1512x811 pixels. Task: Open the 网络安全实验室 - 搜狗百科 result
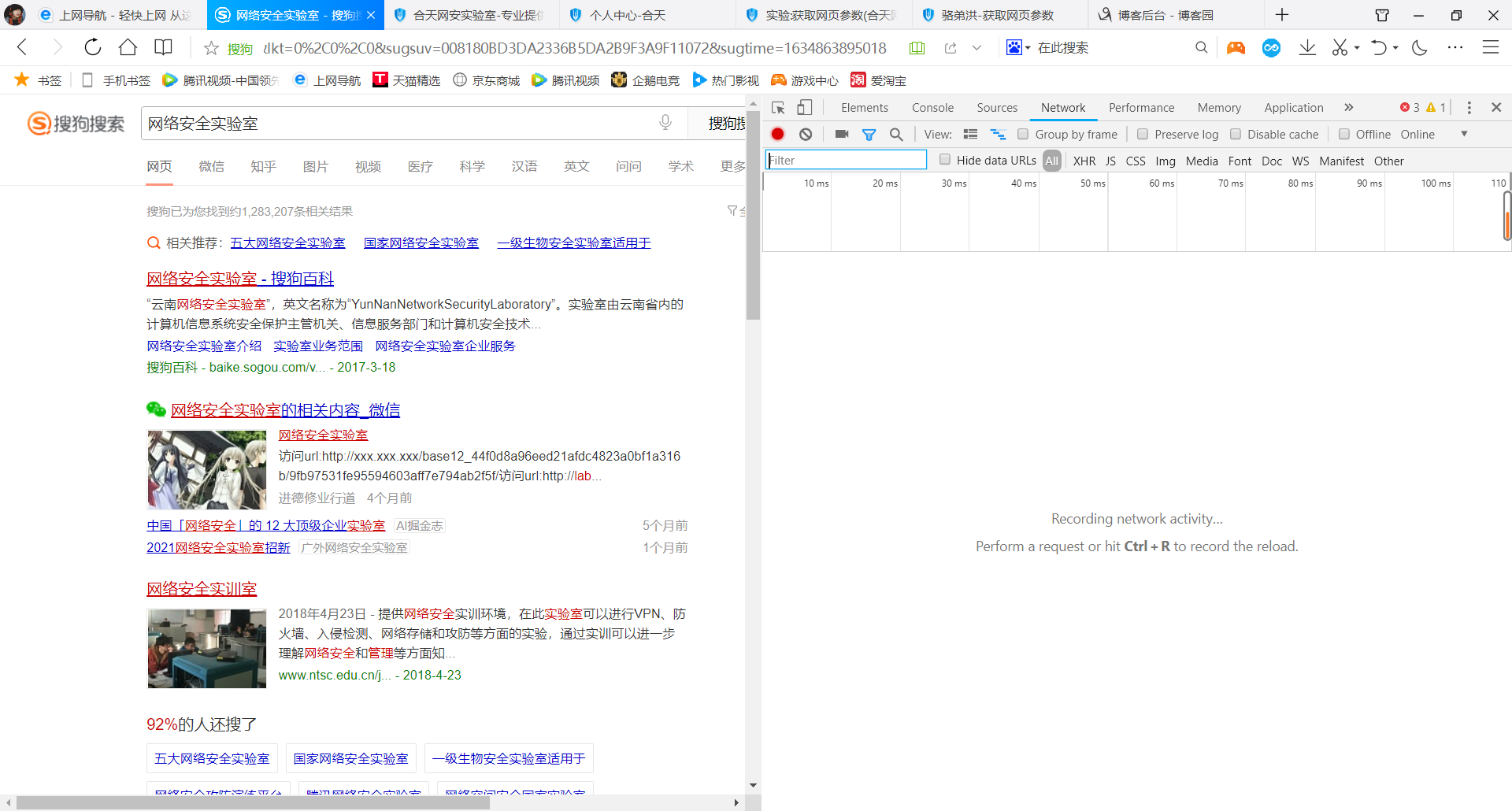(240, 279)
